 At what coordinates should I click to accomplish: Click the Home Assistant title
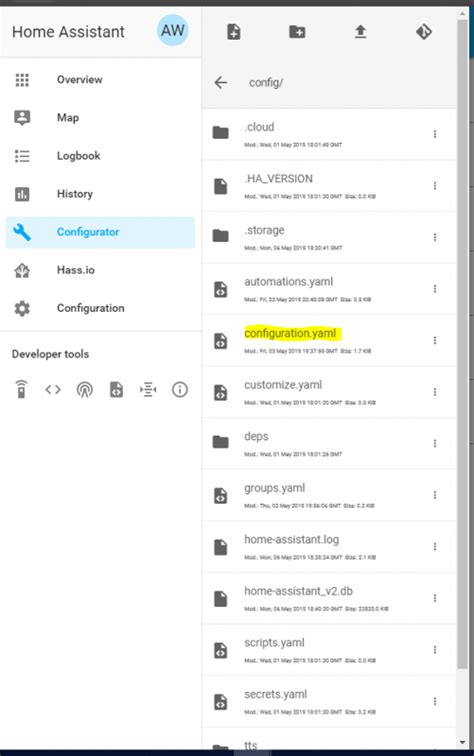68,32
